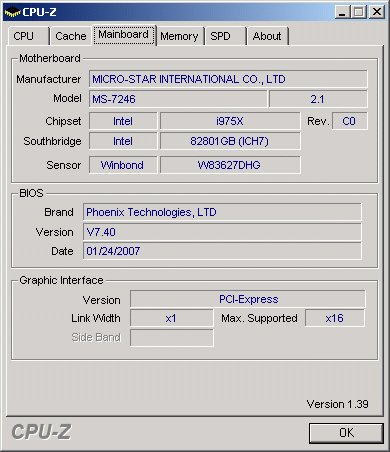Go to the Memory tab
This screenshot has height=452, width=390.
click(180, 36)
